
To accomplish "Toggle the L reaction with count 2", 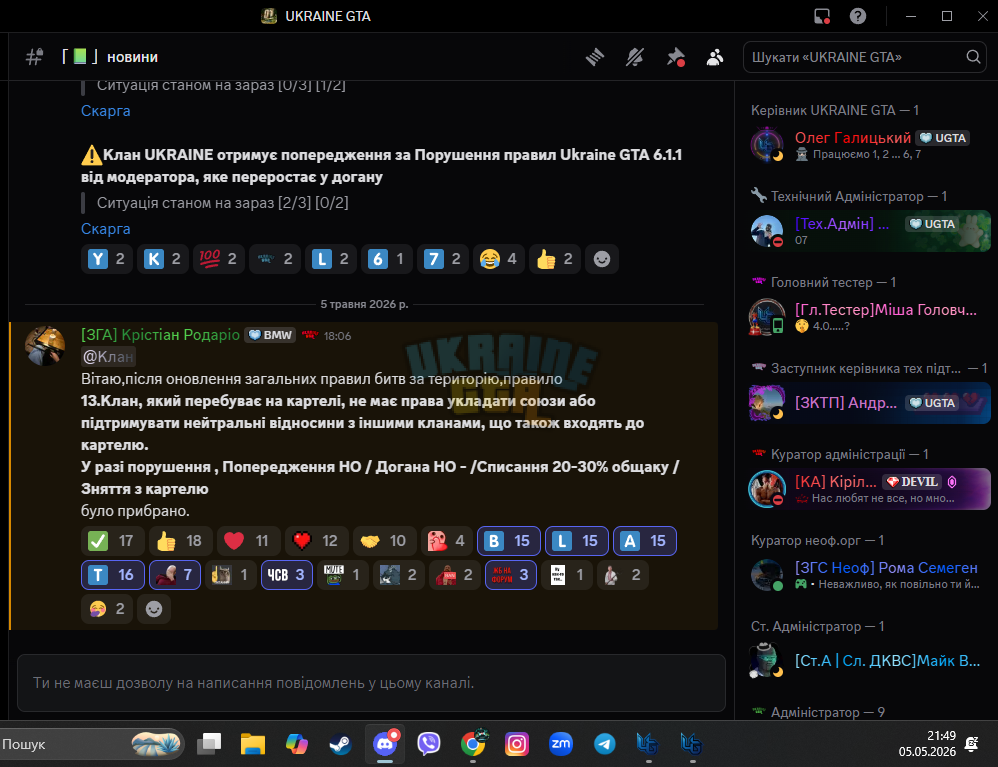I will [x=331, y=259].
